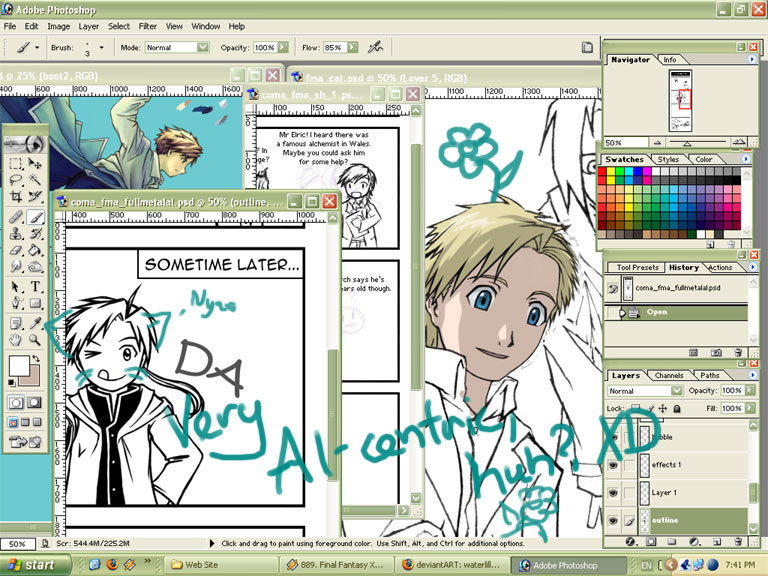Image resolution: width=768 pixels, height=576 pixels.
Task: Switch to deviantART Firefox taskbar window
Action: pyautogui.click(x=451, y=565)
